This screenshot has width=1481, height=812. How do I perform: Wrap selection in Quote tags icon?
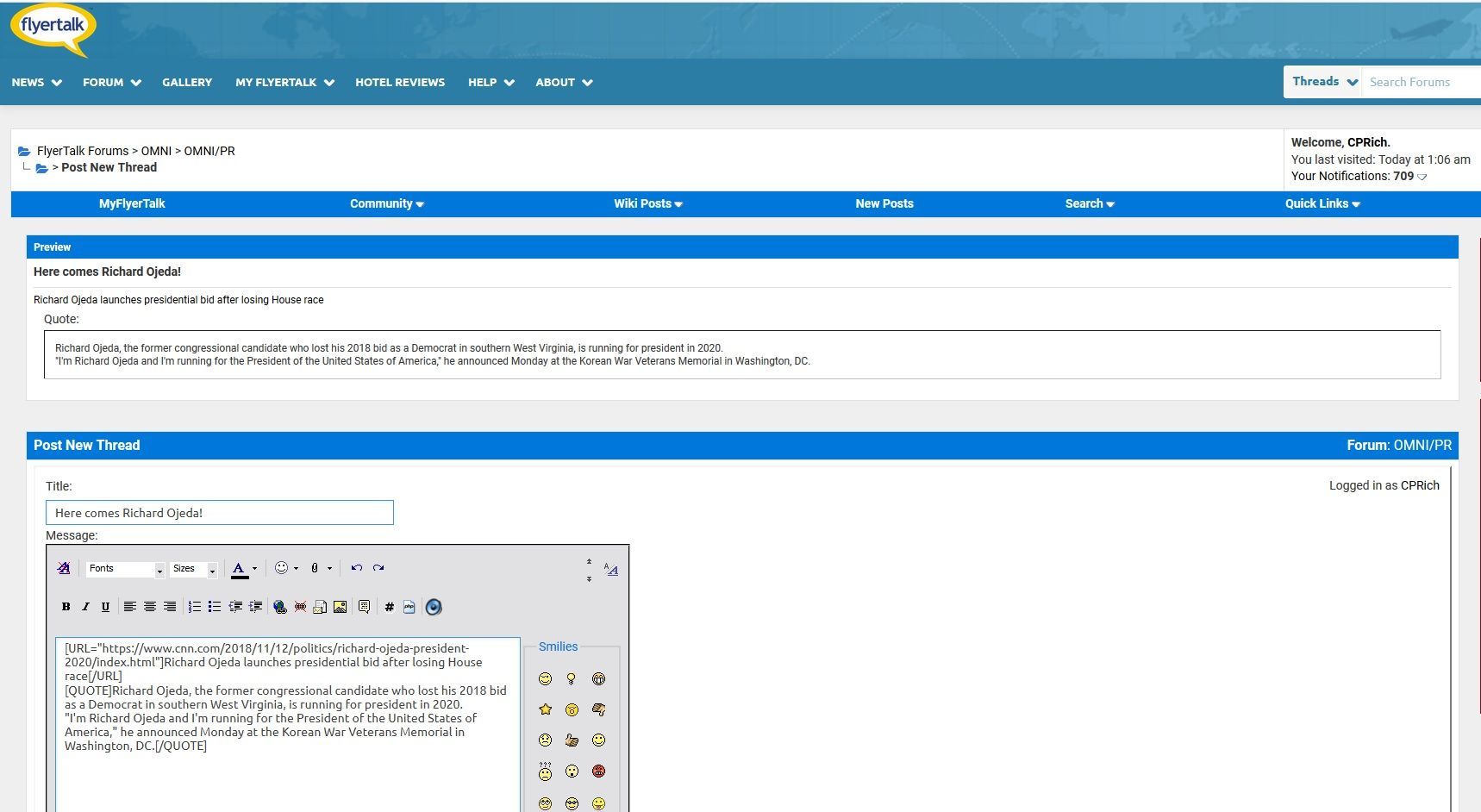364,607
